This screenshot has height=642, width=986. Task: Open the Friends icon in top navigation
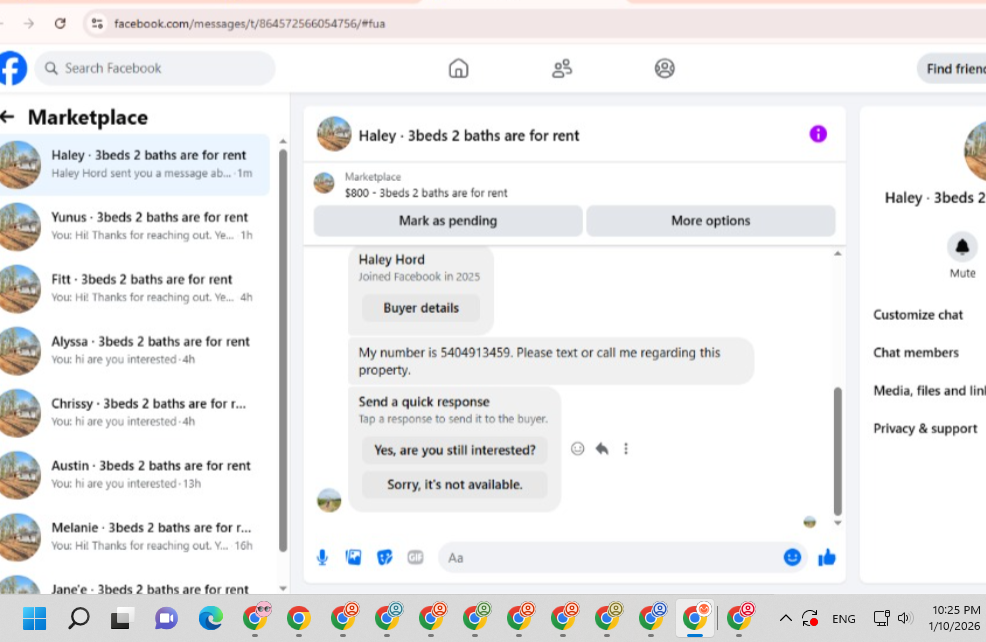562,68
